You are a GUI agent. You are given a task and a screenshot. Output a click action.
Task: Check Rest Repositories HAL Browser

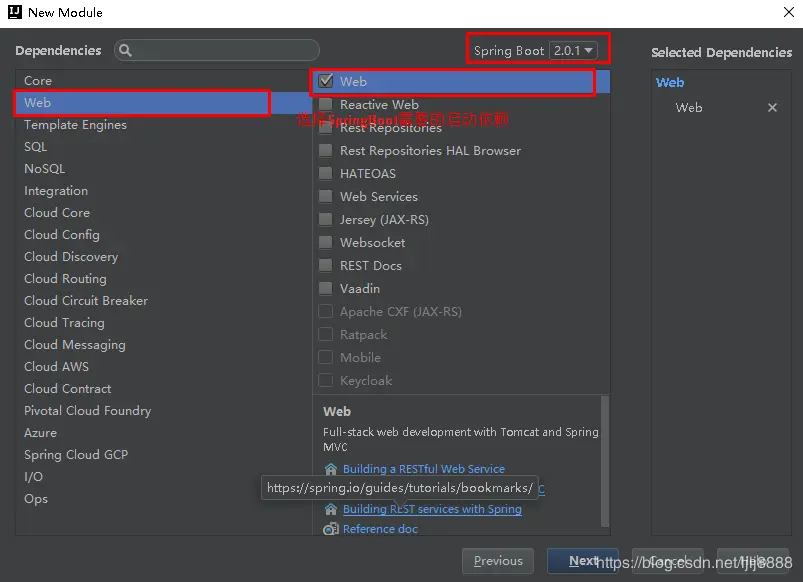pos(326,150)
